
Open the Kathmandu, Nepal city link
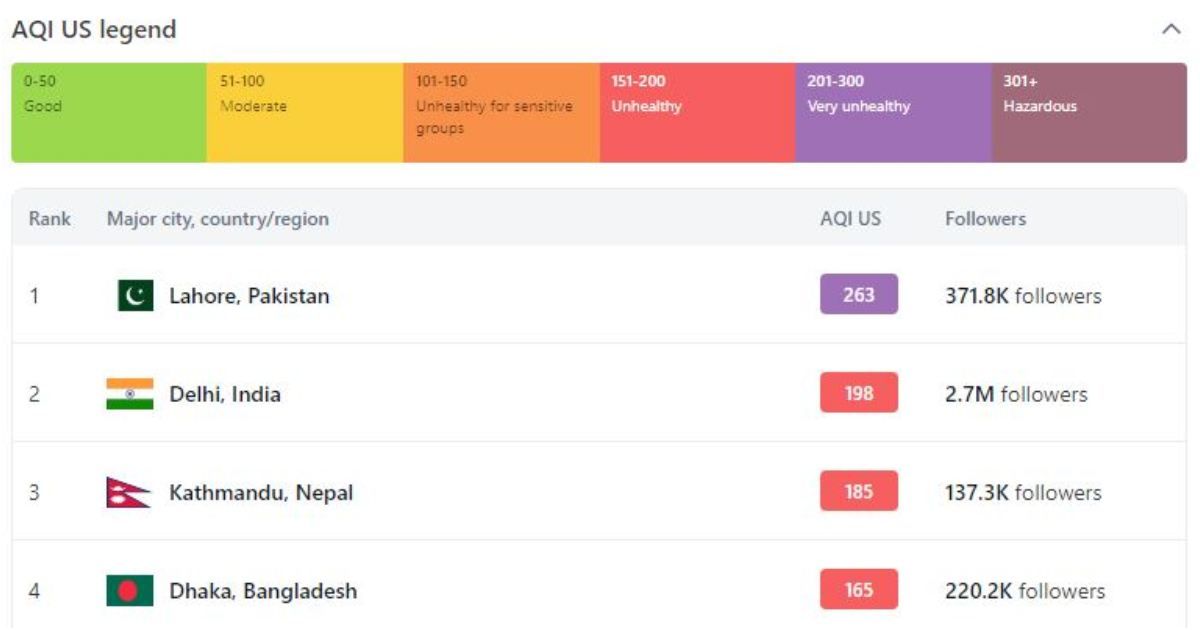tap(261, 493)
